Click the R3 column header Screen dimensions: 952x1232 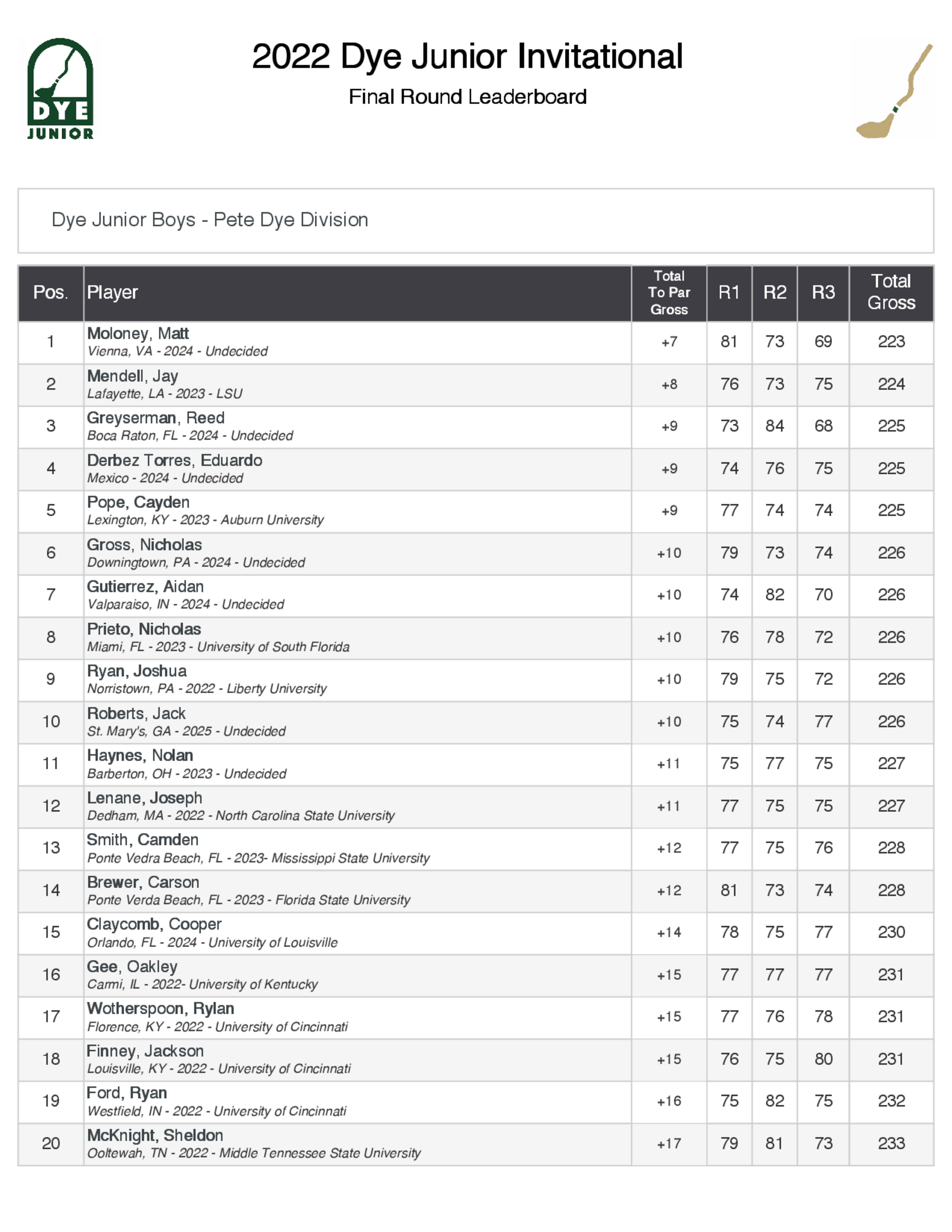[x=823, y=292]
